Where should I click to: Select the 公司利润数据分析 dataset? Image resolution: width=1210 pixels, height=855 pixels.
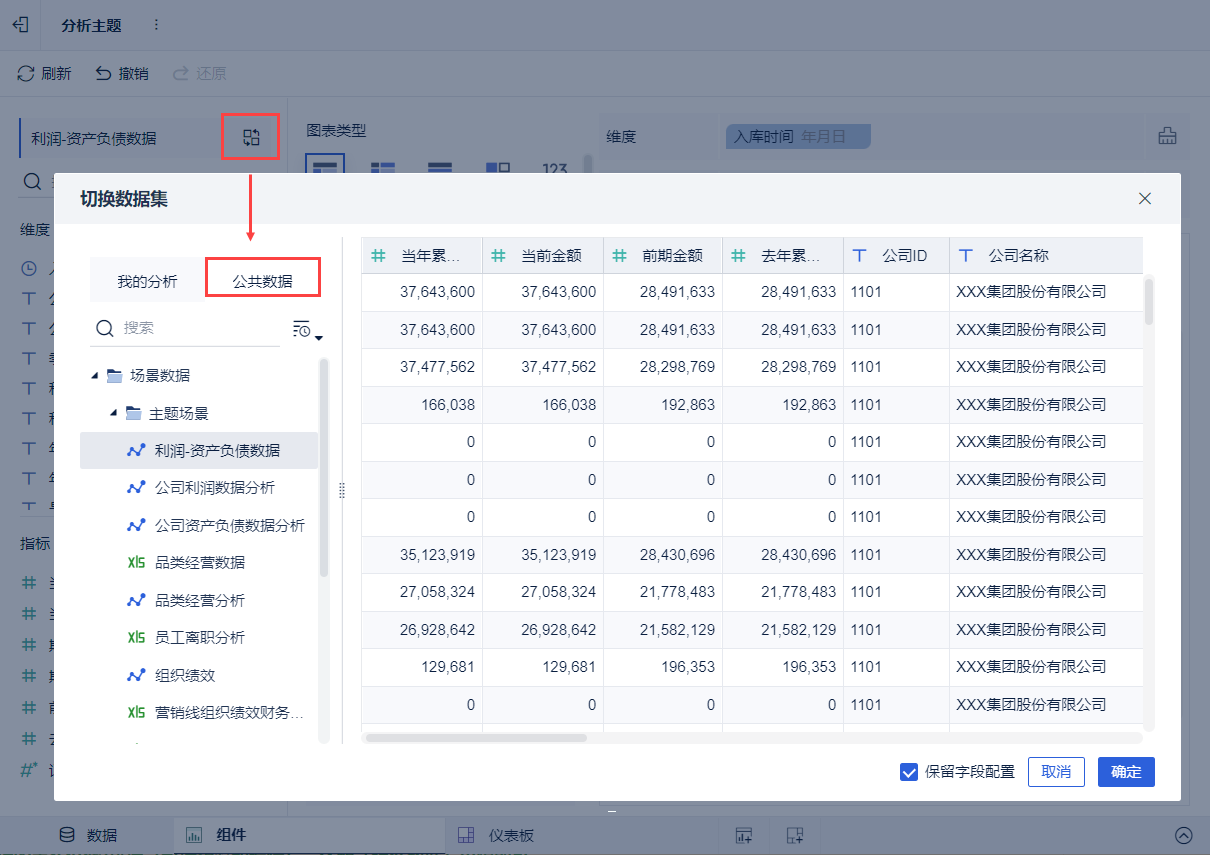199,488
